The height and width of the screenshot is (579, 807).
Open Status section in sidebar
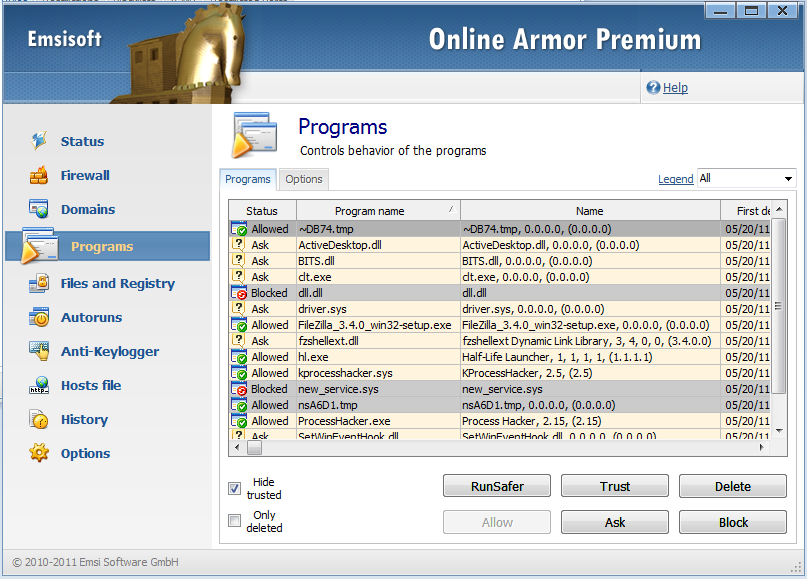point(82,141)
